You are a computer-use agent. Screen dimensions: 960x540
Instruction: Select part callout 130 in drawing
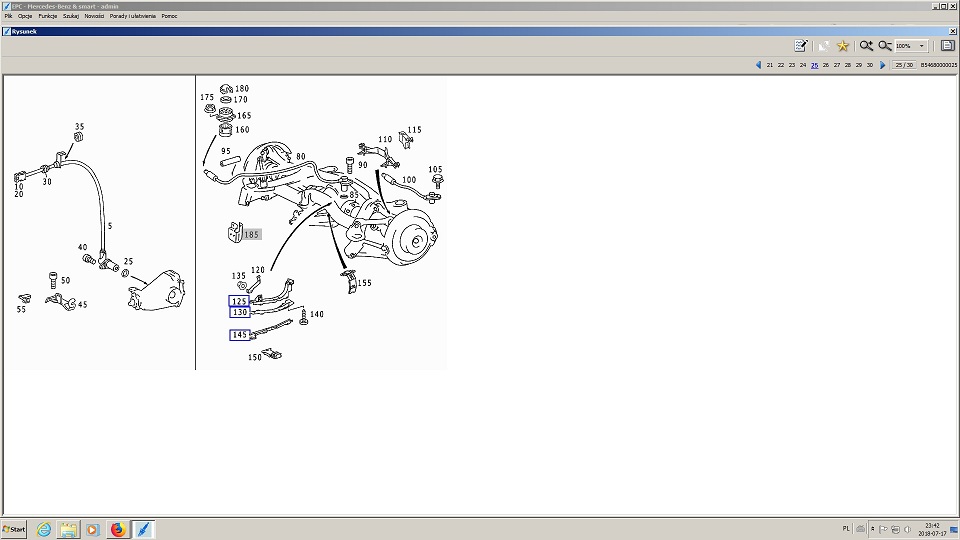click(x=239, y=312)
